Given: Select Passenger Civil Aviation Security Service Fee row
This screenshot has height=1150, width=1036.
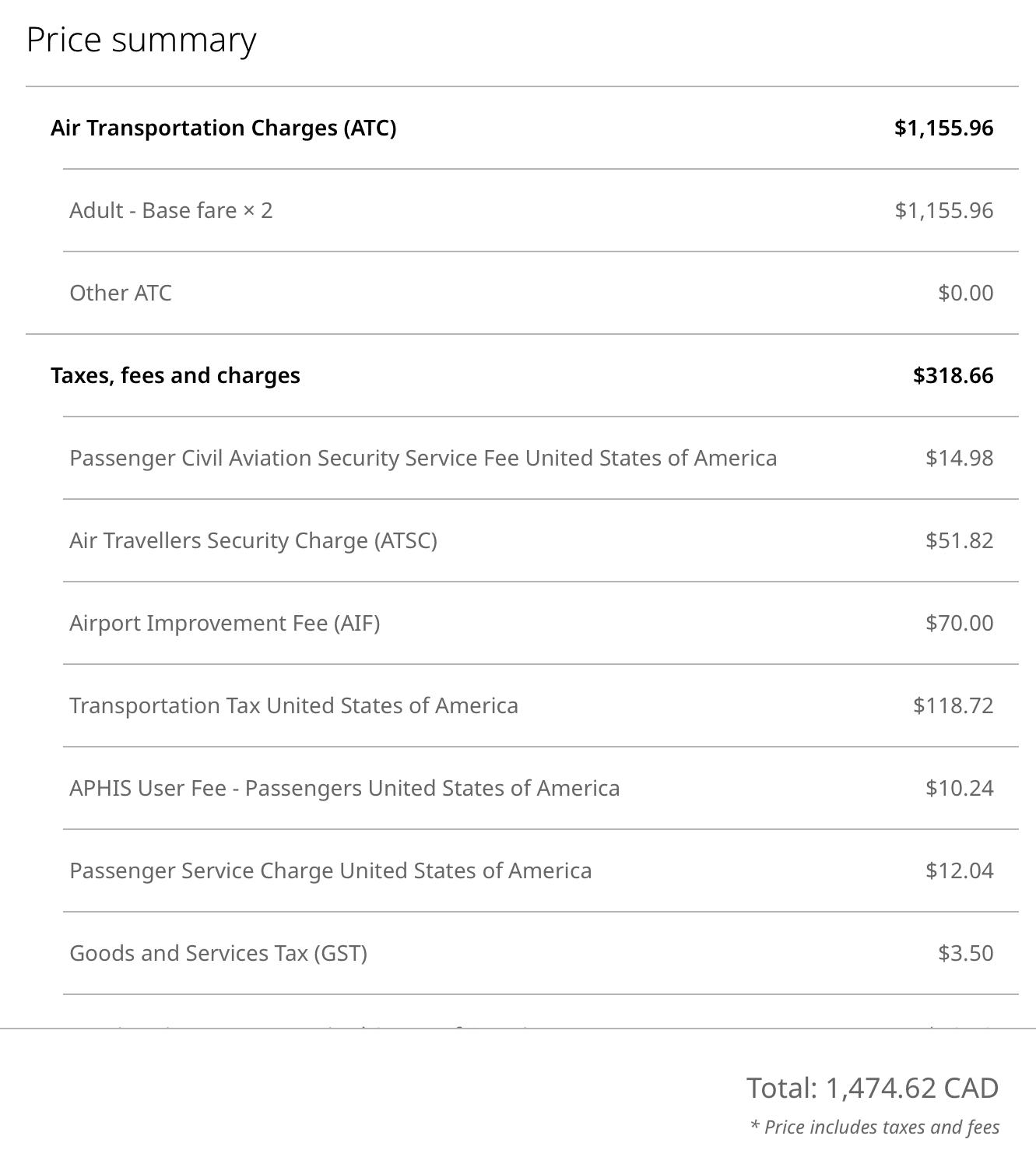Looking at the screenshot, I should pyautogui.click(x=423, y=458).
